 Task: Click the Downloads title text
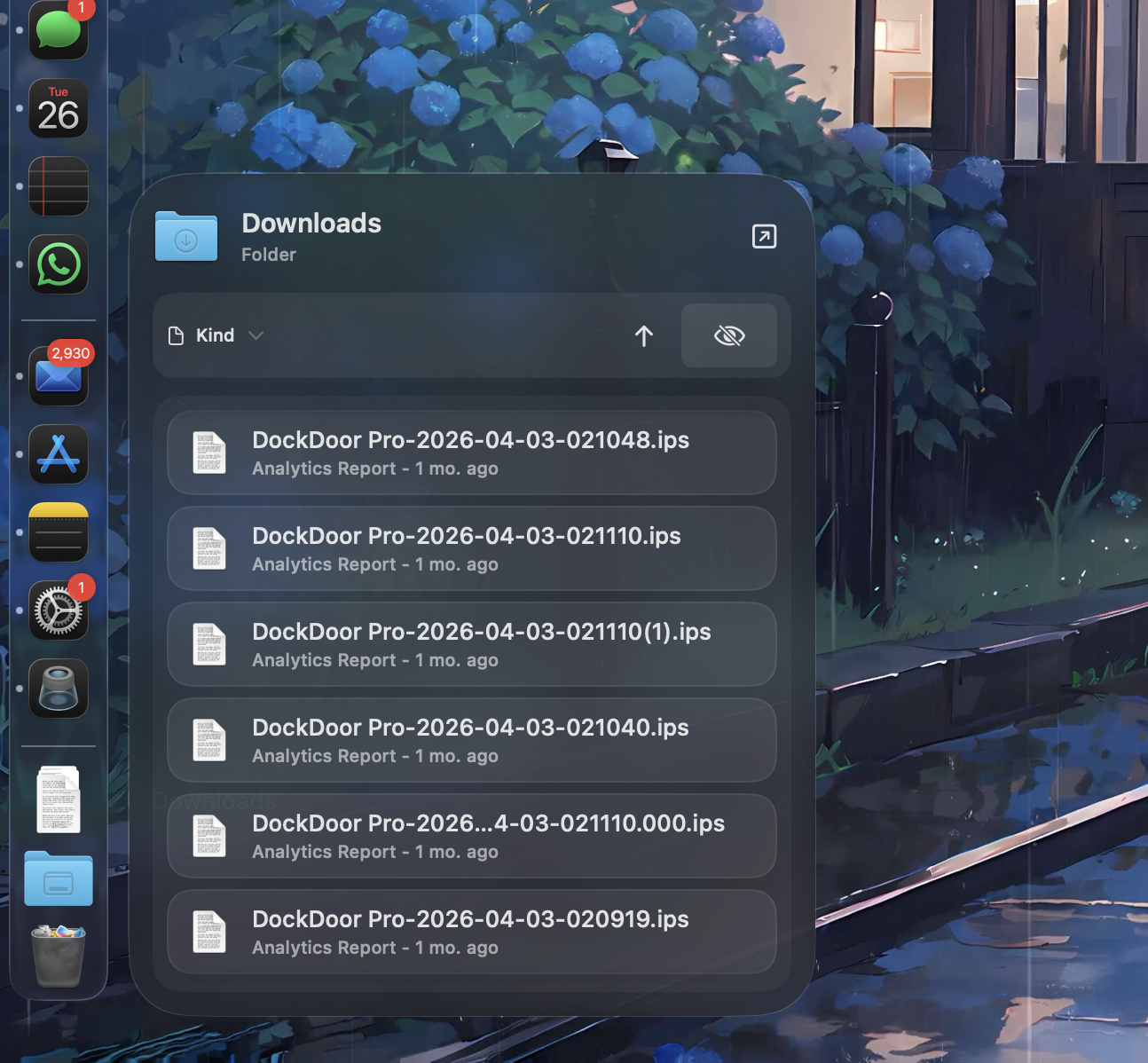(x=311, y=223)
